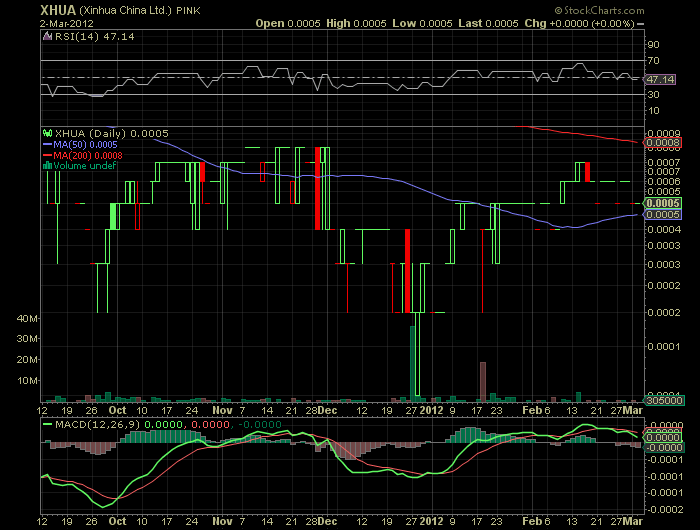Screen dimensions: 700x530
Task: Click the XHUA ticker symbol in header
Action: click(x=58, y=10)
